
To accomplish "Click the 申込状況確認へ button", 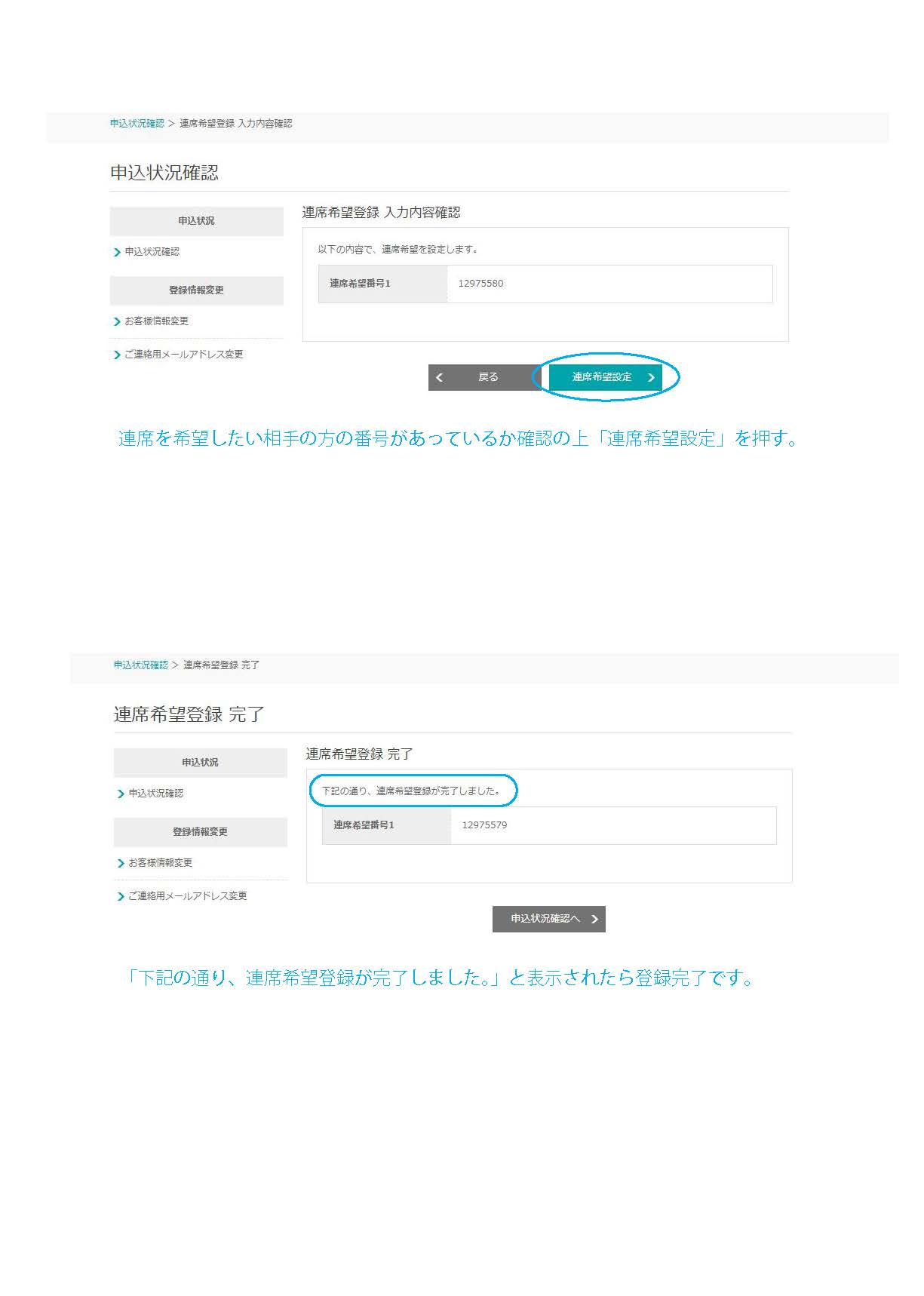I will click(549, 919).
